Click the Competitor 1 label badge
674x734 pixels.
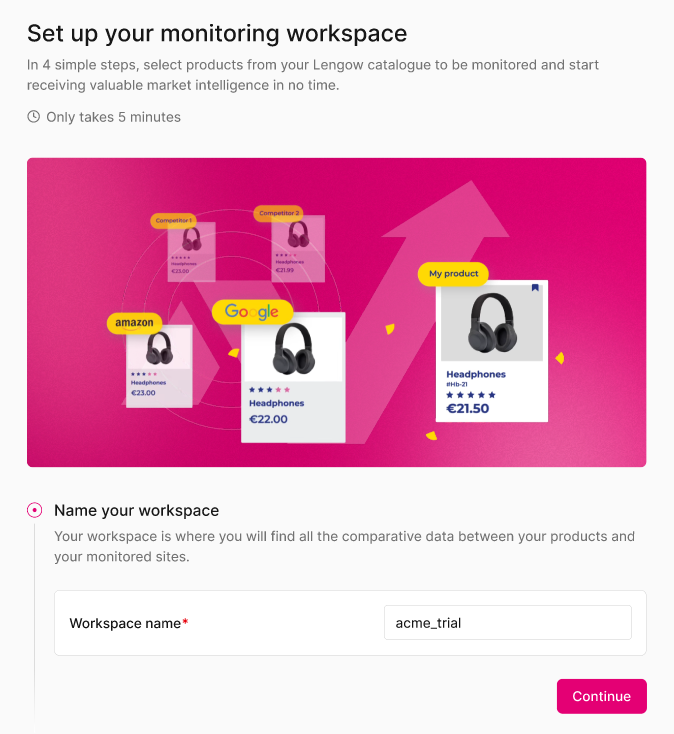pos(172,220)
